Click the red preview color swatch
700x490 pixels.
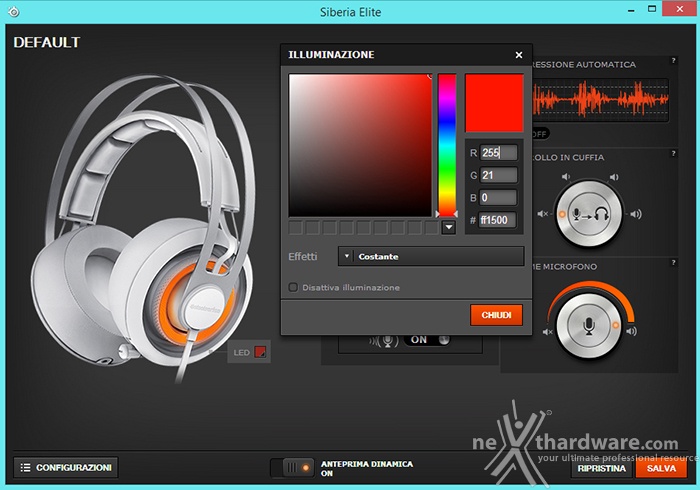point(494,103)
